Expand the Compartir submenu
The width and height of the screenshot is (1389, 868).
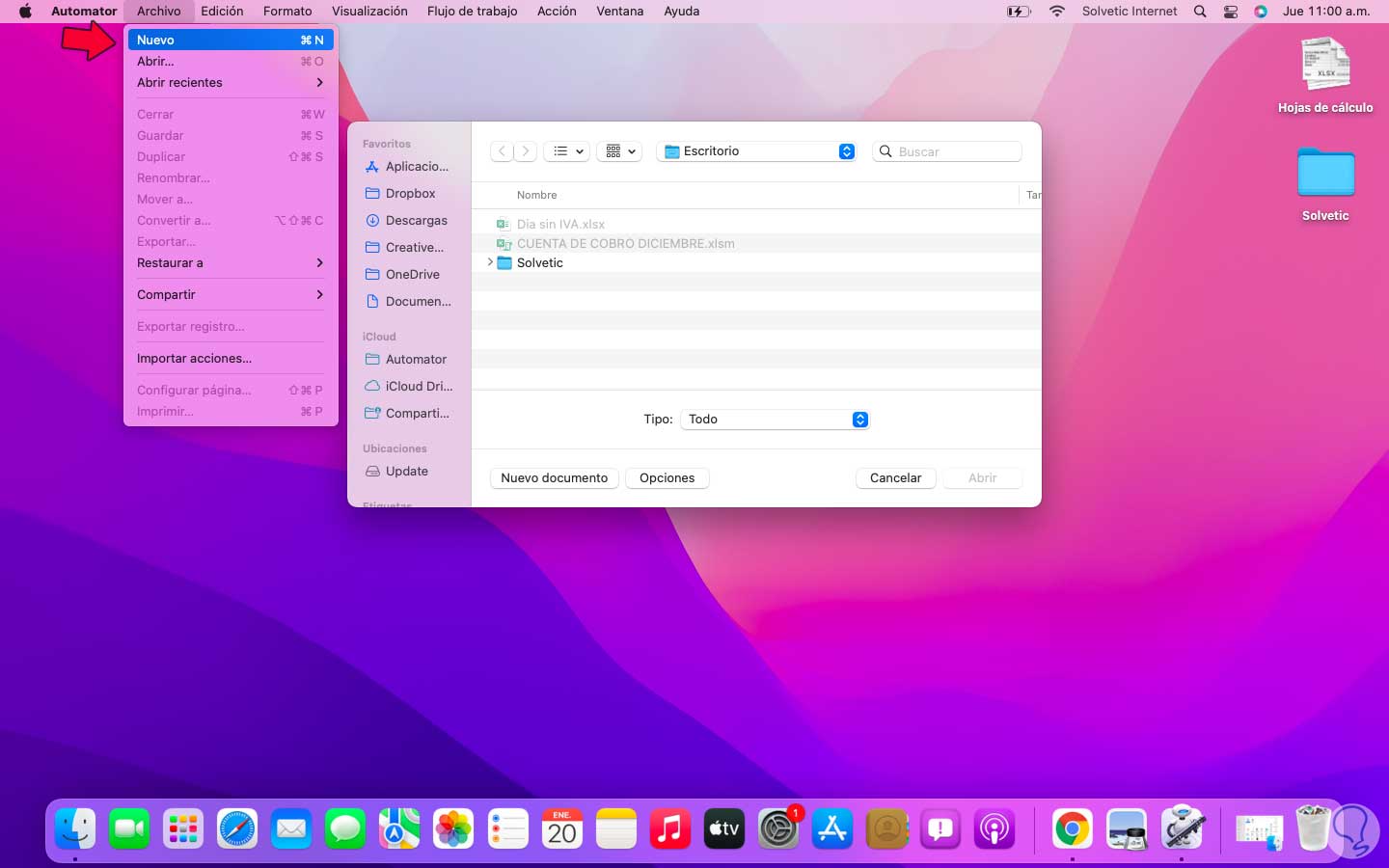click(x=231, y=294)
